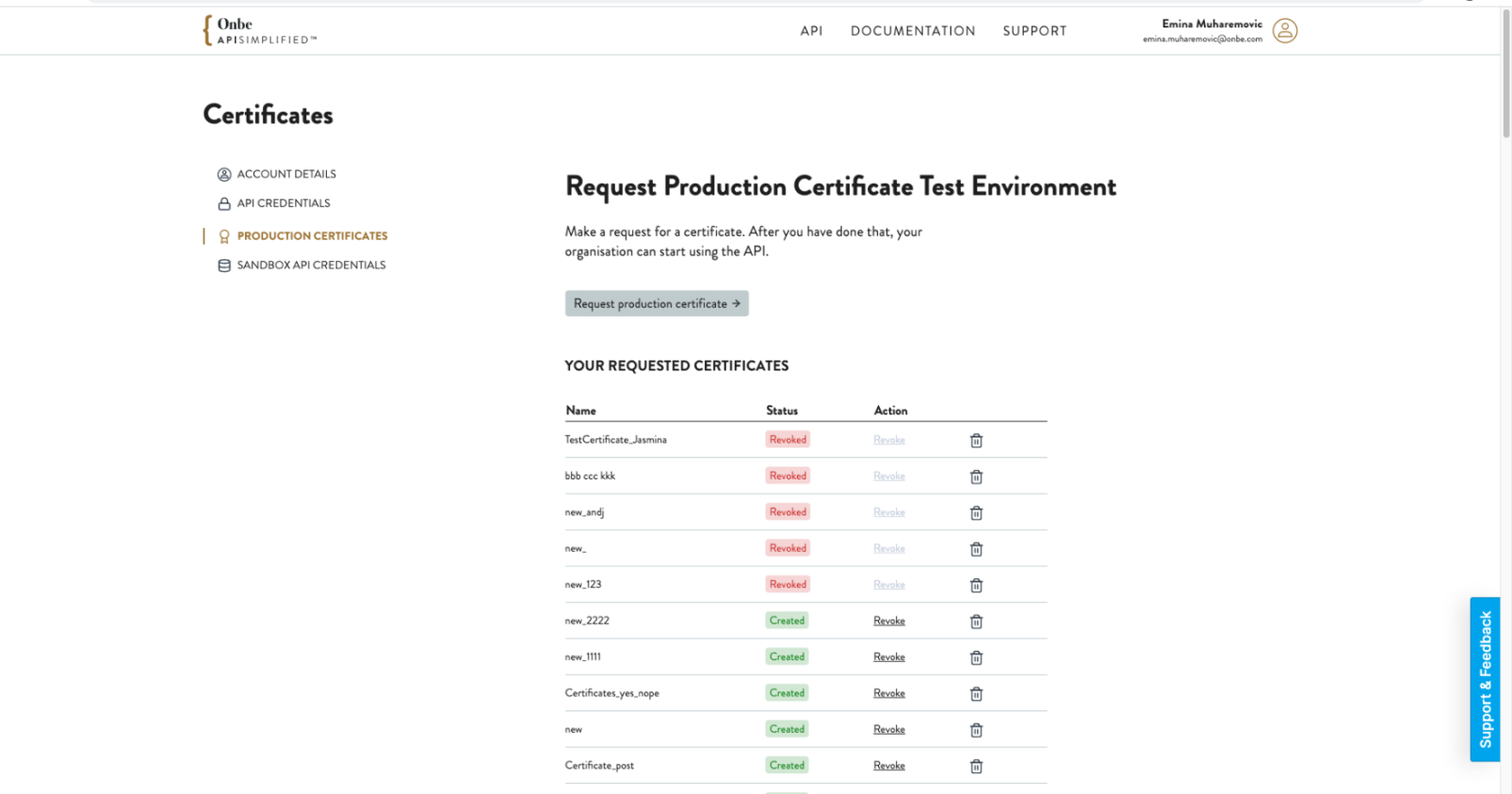Click the Created badge for Certificate_post

pyautogui.click(x=787, y=766)
